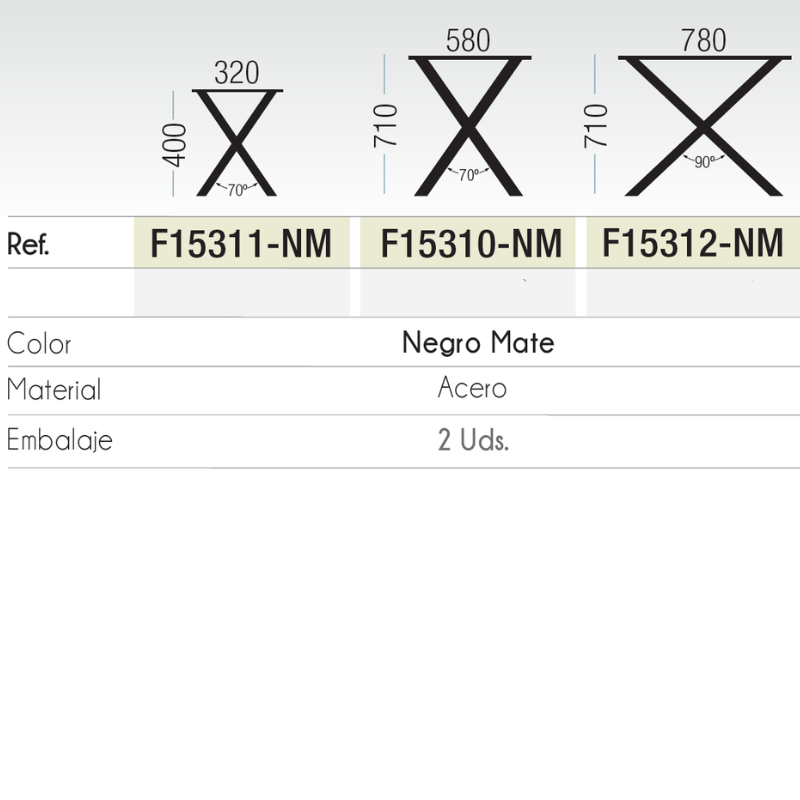Select reference code F15312-NM
This screenshot has height=800, width=800.
pyautogui.click(x=693, y=243)
